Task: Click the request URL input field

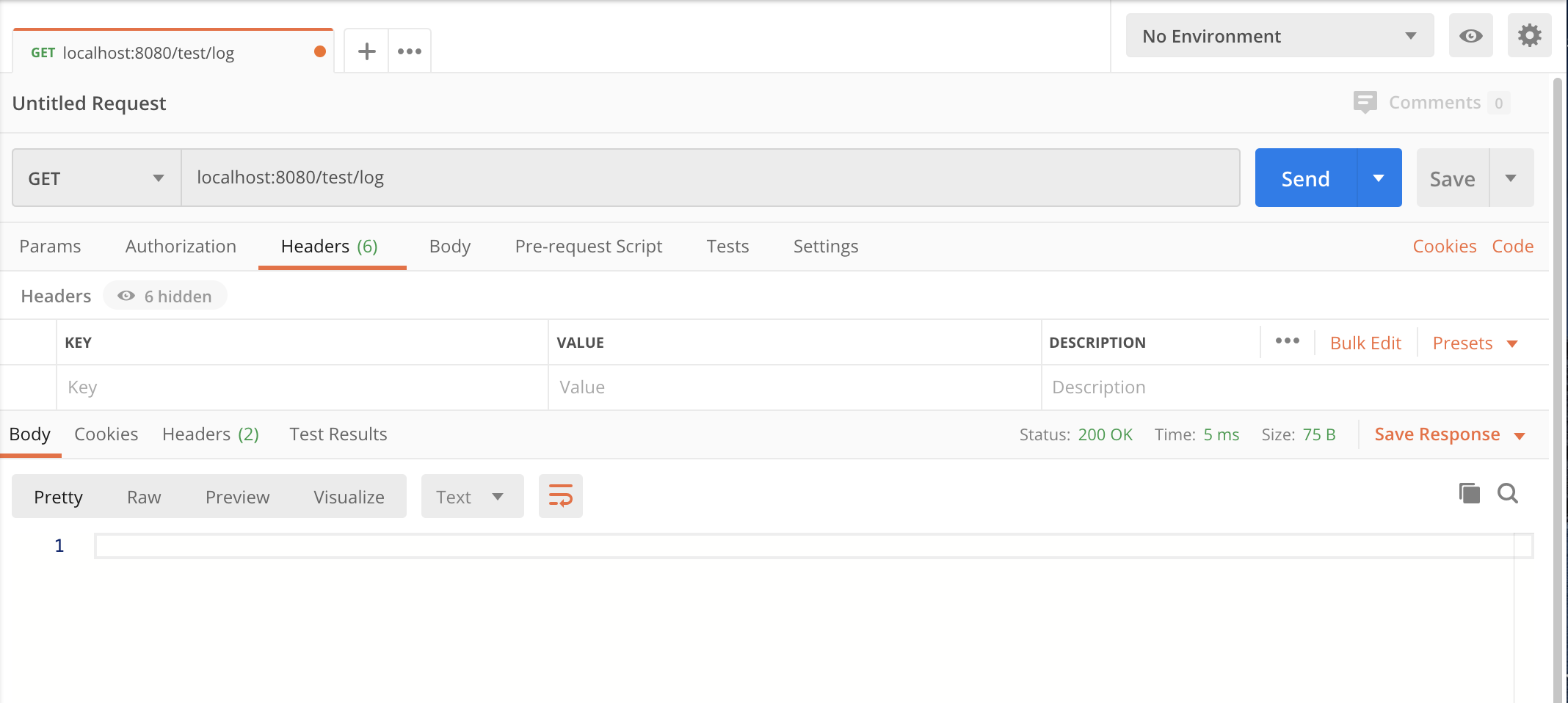Action: [711, 178]
